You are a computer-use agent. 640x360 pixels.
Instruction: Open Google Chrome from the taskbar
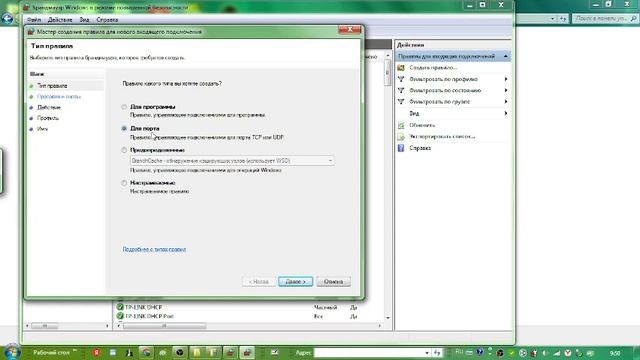(x=146, y=353)
